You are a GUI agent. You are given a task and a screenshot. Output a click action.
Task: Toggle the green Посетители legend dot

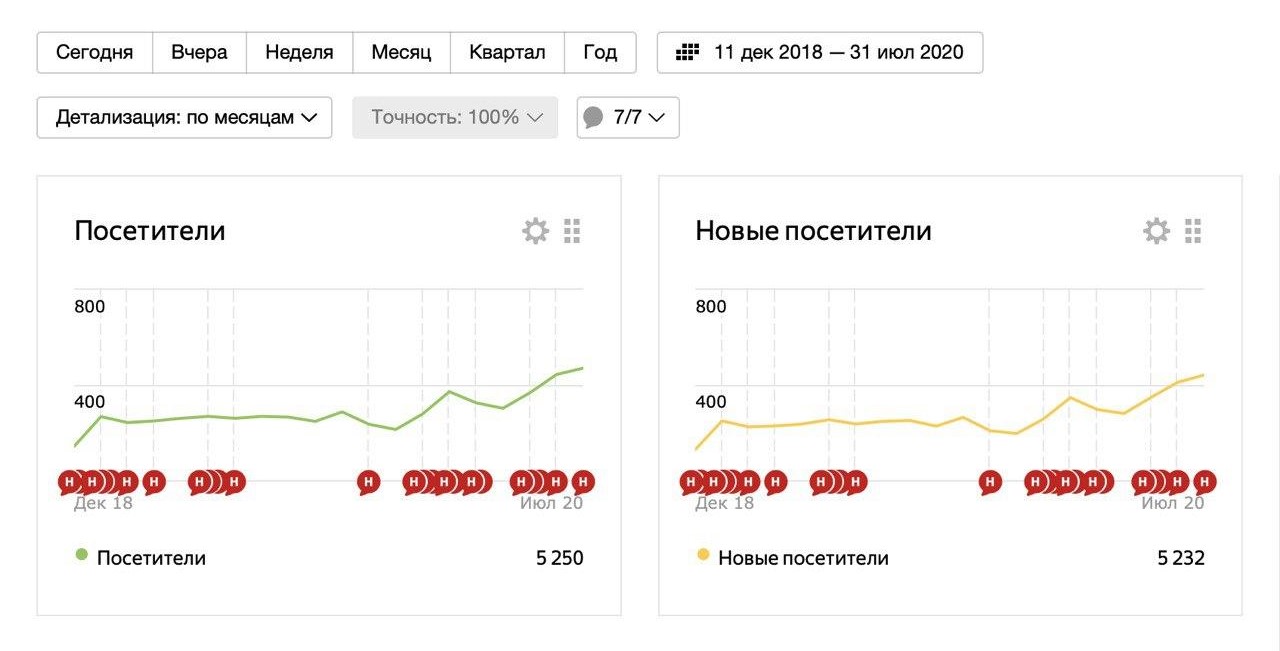point(82,555)
